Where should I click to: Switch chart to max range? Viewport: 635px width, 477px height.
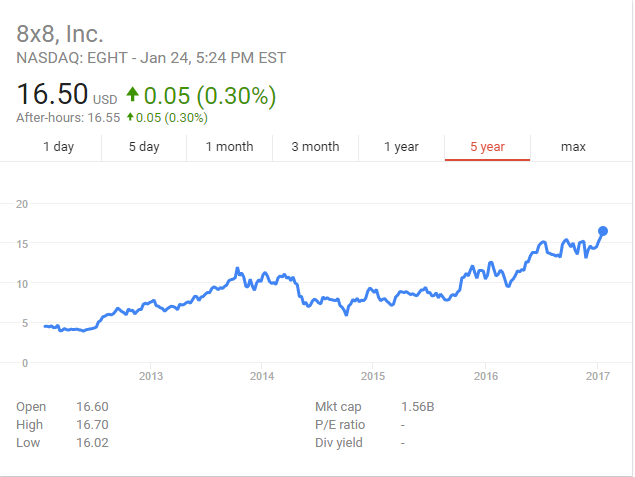(x=573, y=147)
